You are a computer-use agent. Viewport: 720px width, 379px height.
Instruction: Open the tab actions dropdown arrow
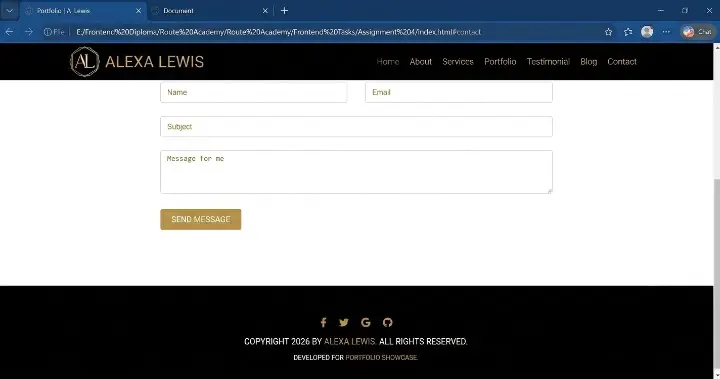point(9,11)
